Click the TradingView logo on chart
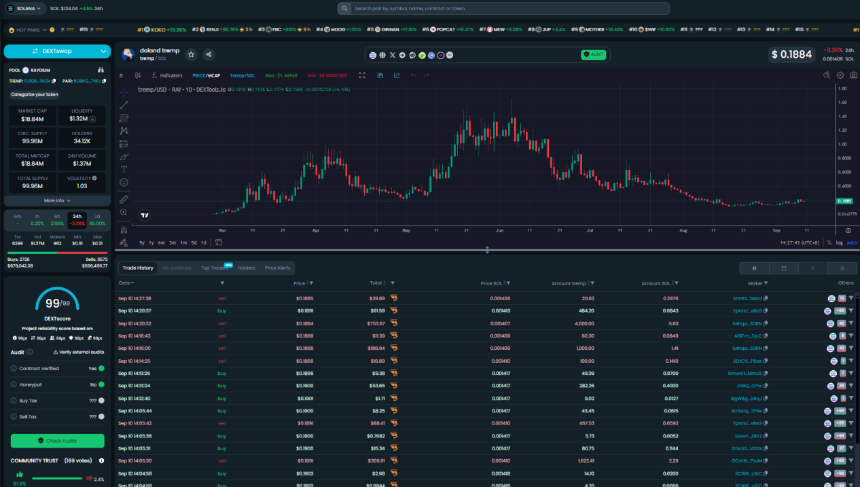This screenshot has width=860, height=487. point(144,215)
